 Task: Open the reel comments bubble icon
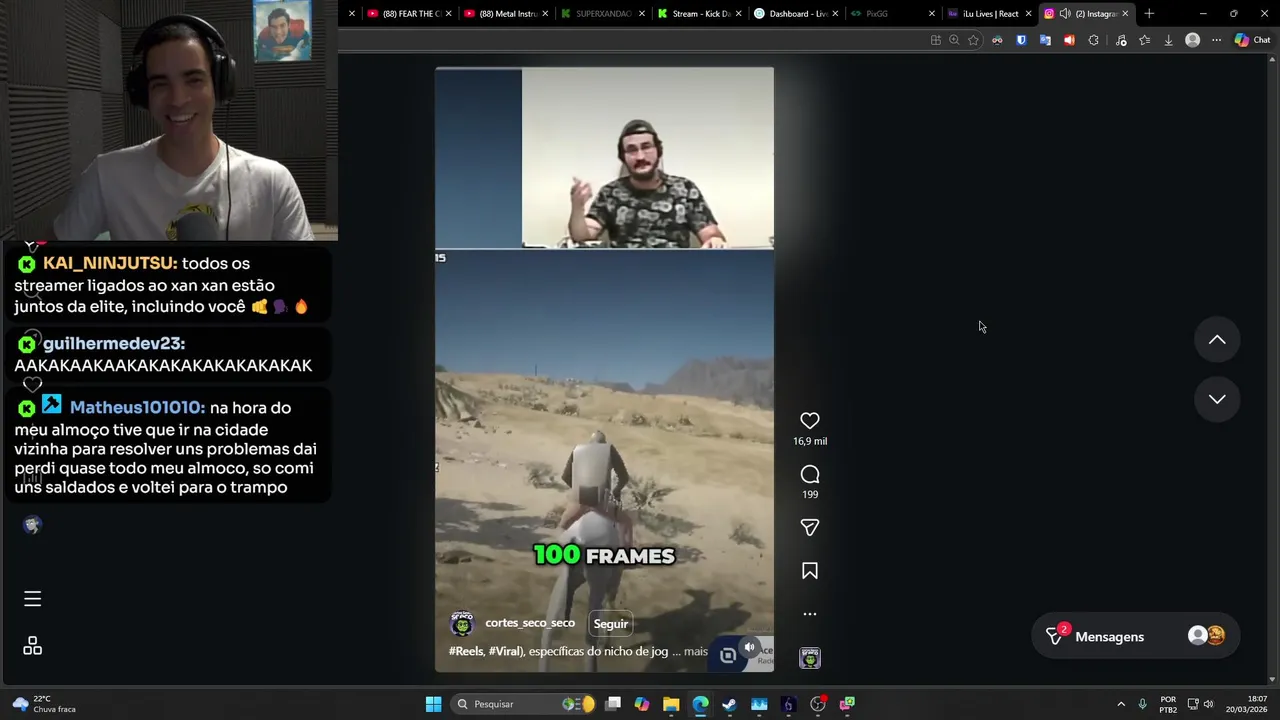tap(810, 474)
